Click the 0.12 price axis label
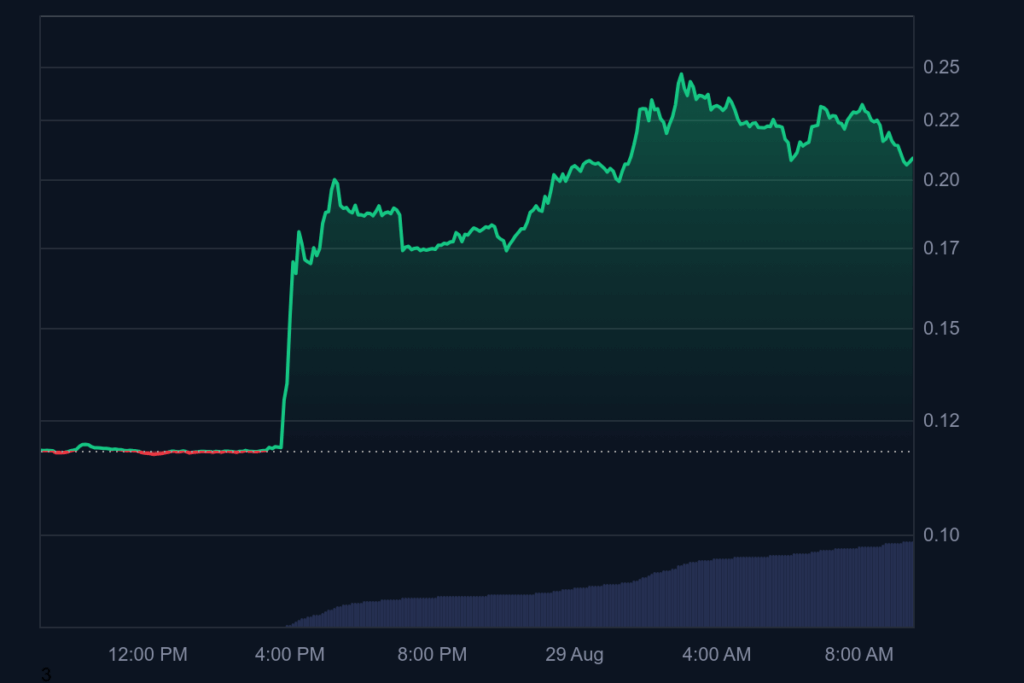Screen dimensions: 1024x683 pyautogui.click(x=941, y=421)
